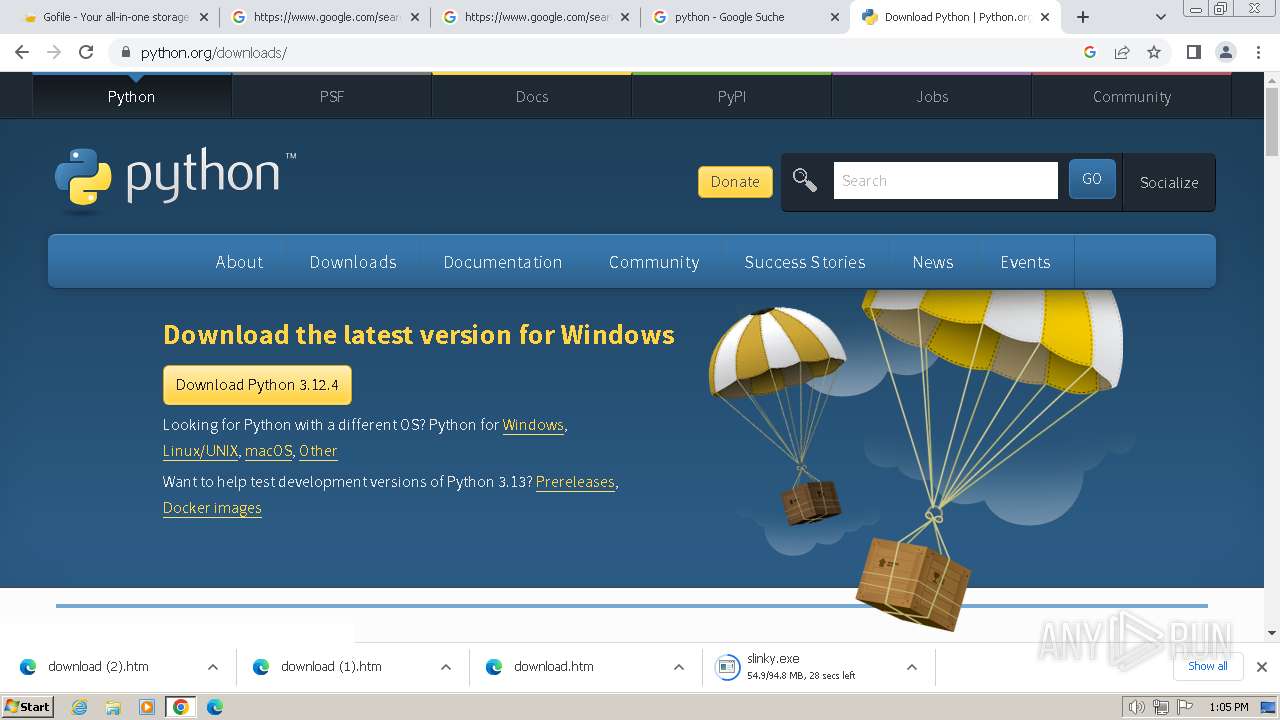Select the Docs top navigation tab
The width and height of the screenshot is (1280, 720).
(532, 96)
